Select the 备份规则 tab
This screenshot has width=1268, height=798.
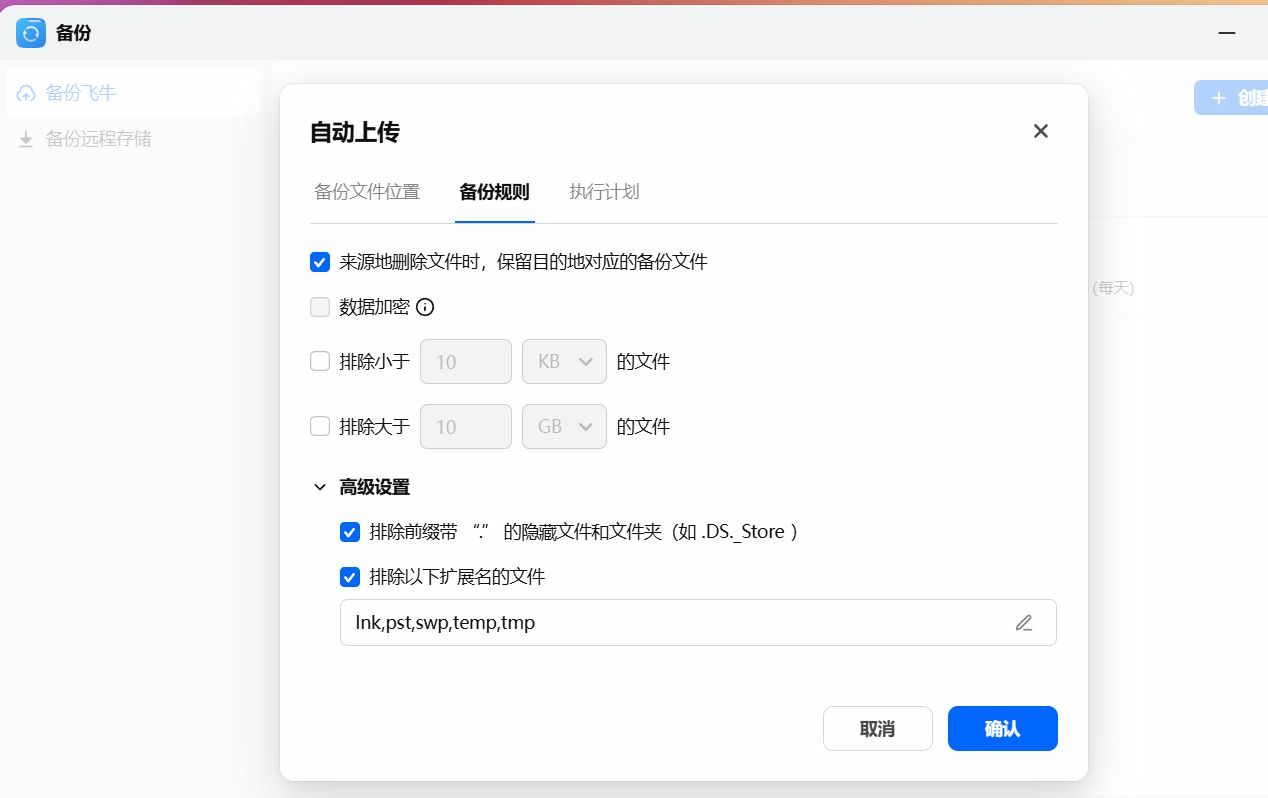coord(494,192)
